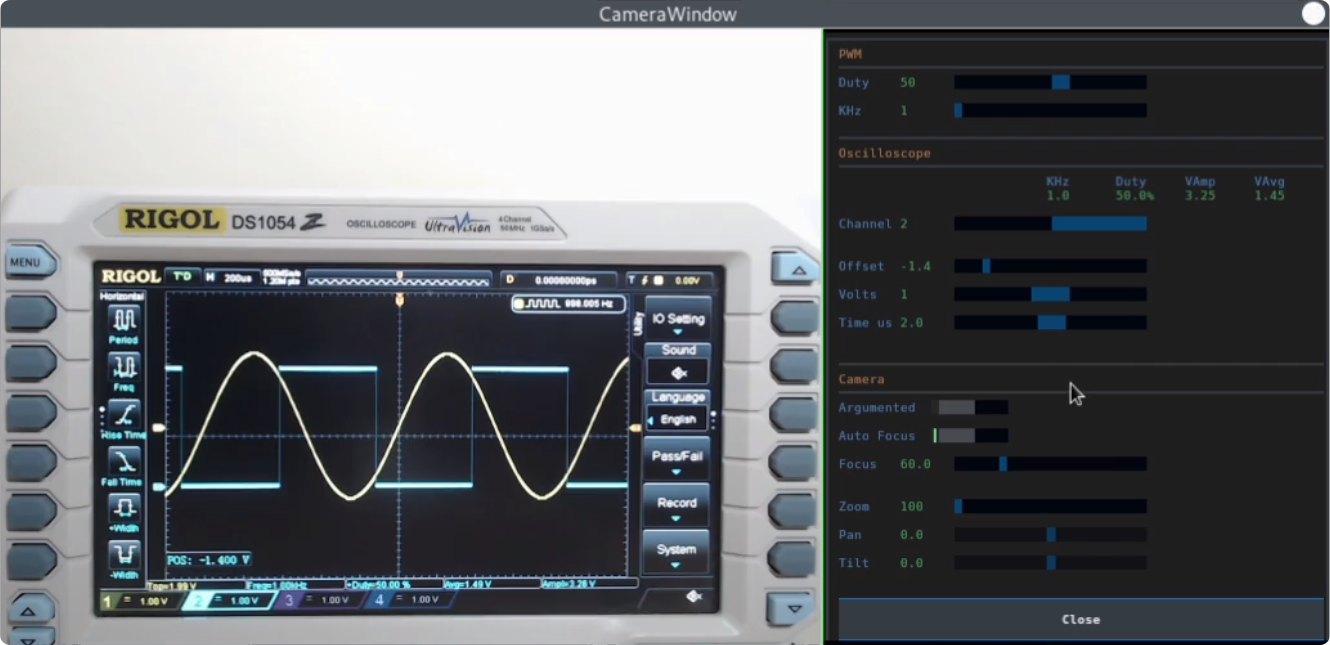Select the channel 2 tab on the oscilloscope

228,601
